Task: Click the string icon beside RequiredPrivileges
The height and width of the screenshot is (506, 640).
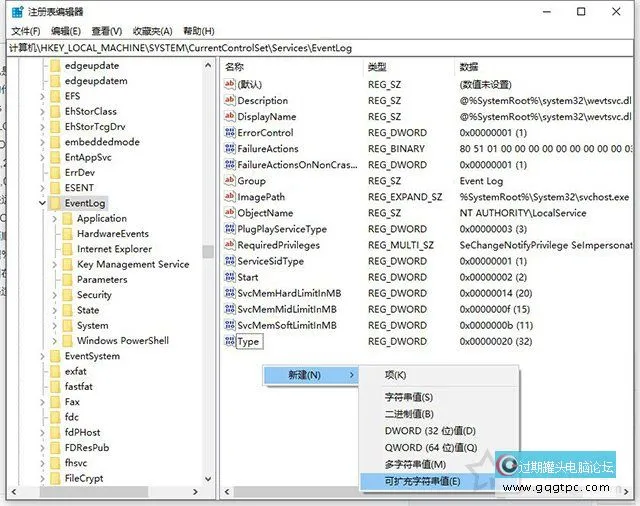Action: (x=230, y=245)
